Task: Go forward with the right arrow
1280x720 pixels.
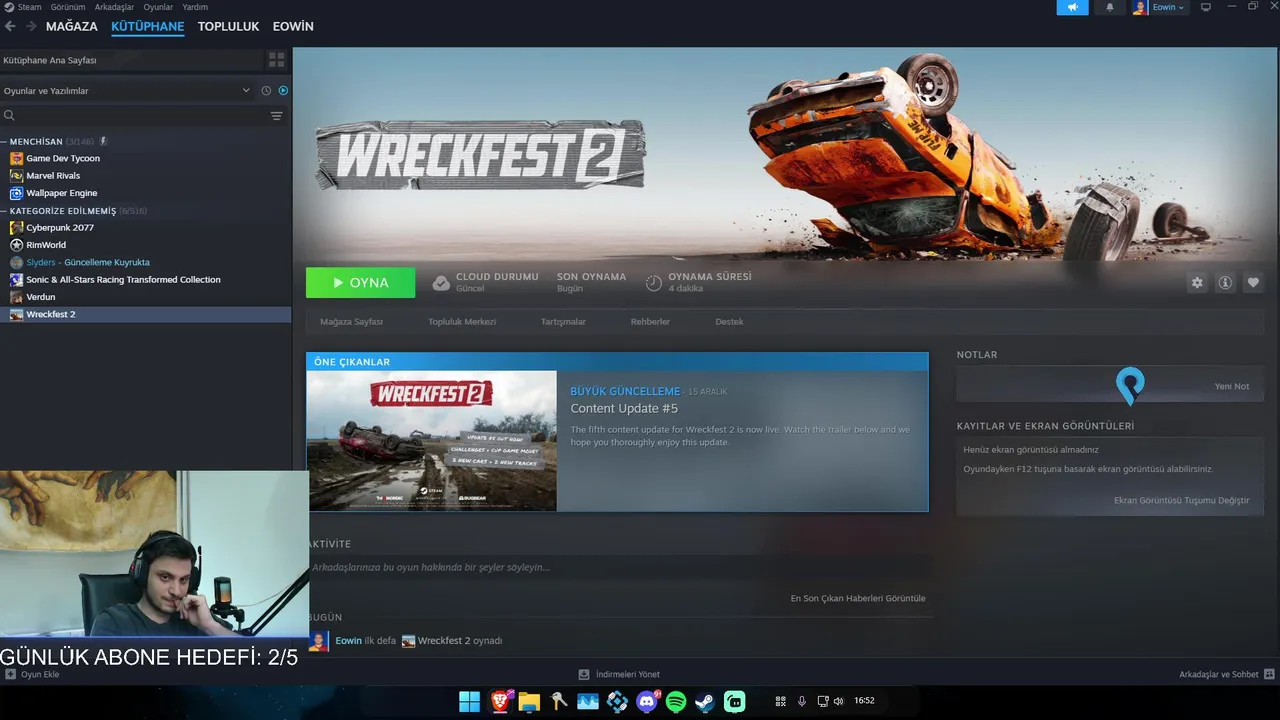Action: coord(30,26)
